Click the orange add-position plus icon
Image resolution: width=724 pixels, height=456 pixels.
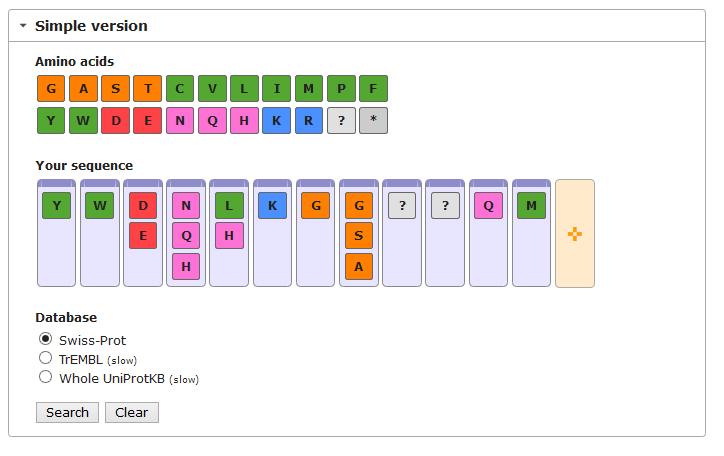pos(575,234)
